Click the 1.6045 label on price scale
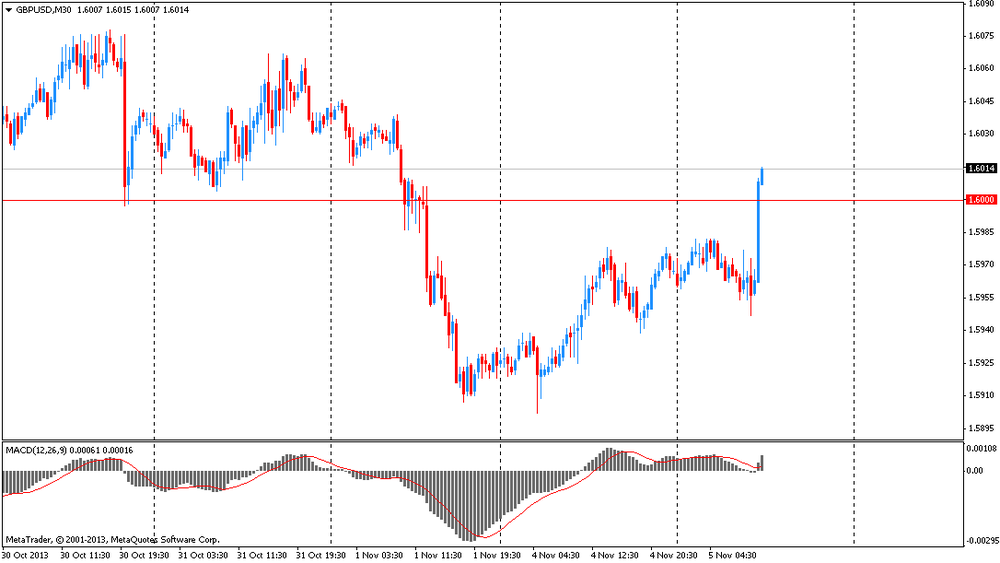The width and height of the screenshot is (1000, 563). coord(980,101)
